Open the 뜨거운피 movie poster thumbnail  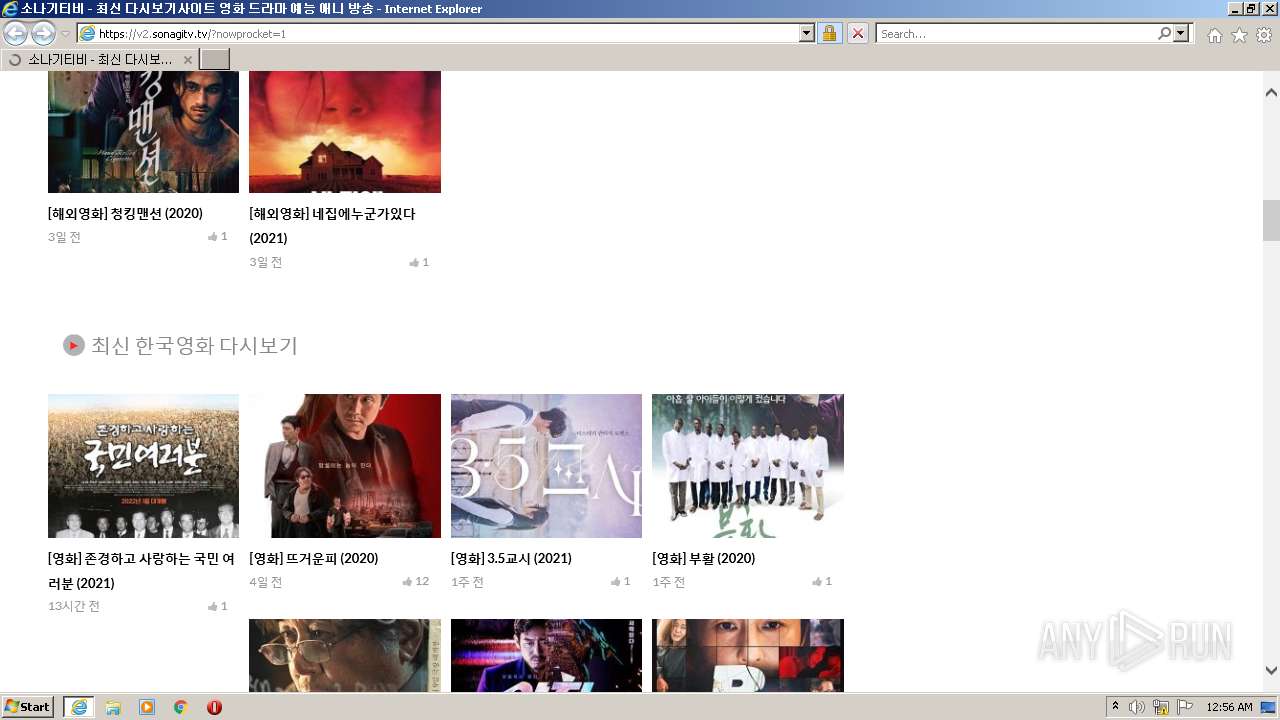345,466
